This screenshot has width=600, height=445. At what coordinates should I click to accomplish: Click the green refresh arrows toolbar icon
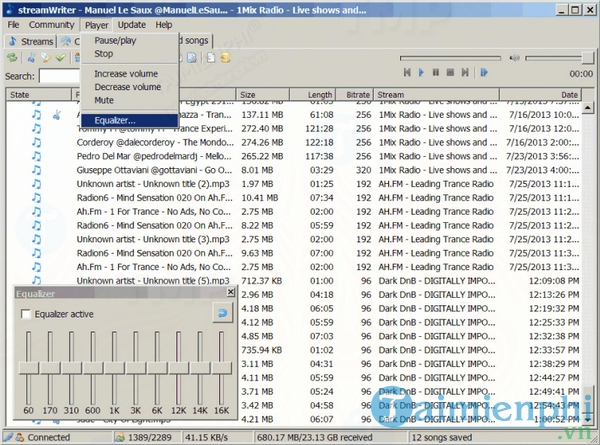(x=12, y=58)
